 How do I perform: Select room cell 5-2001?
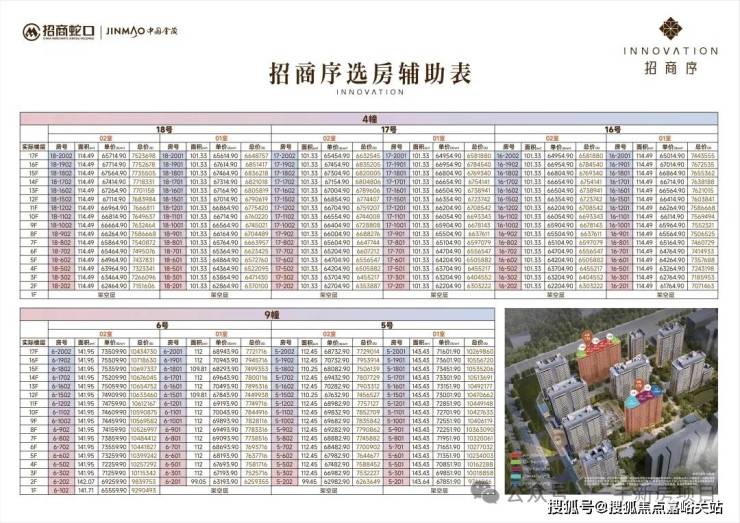396,352
